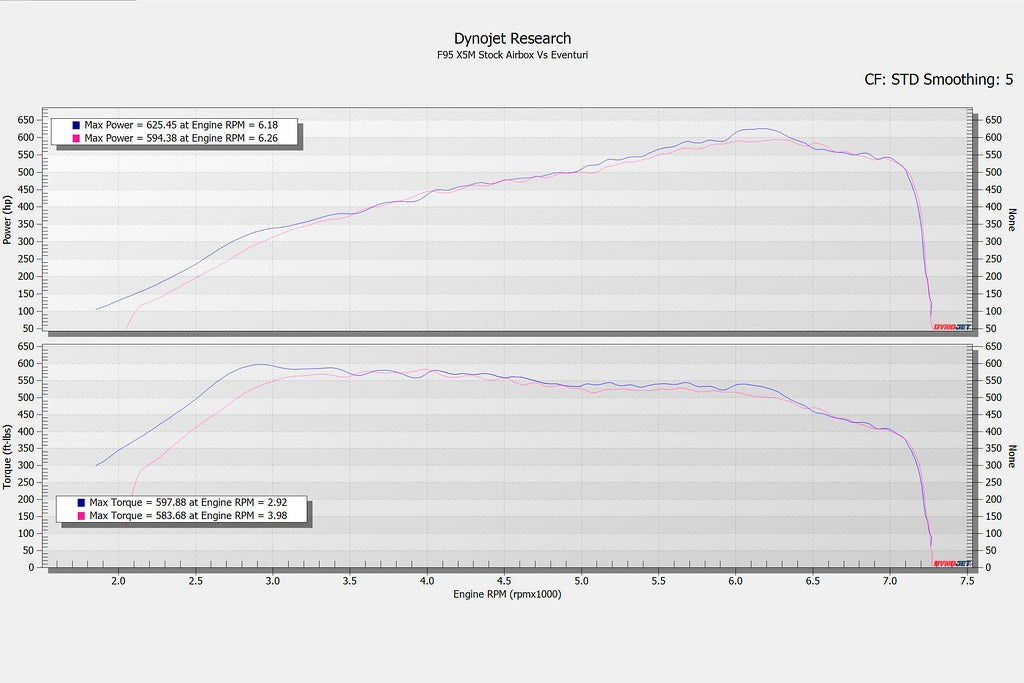Click the pink torque curve color swatch
The image size is (1024, 683).
[79, 515]
